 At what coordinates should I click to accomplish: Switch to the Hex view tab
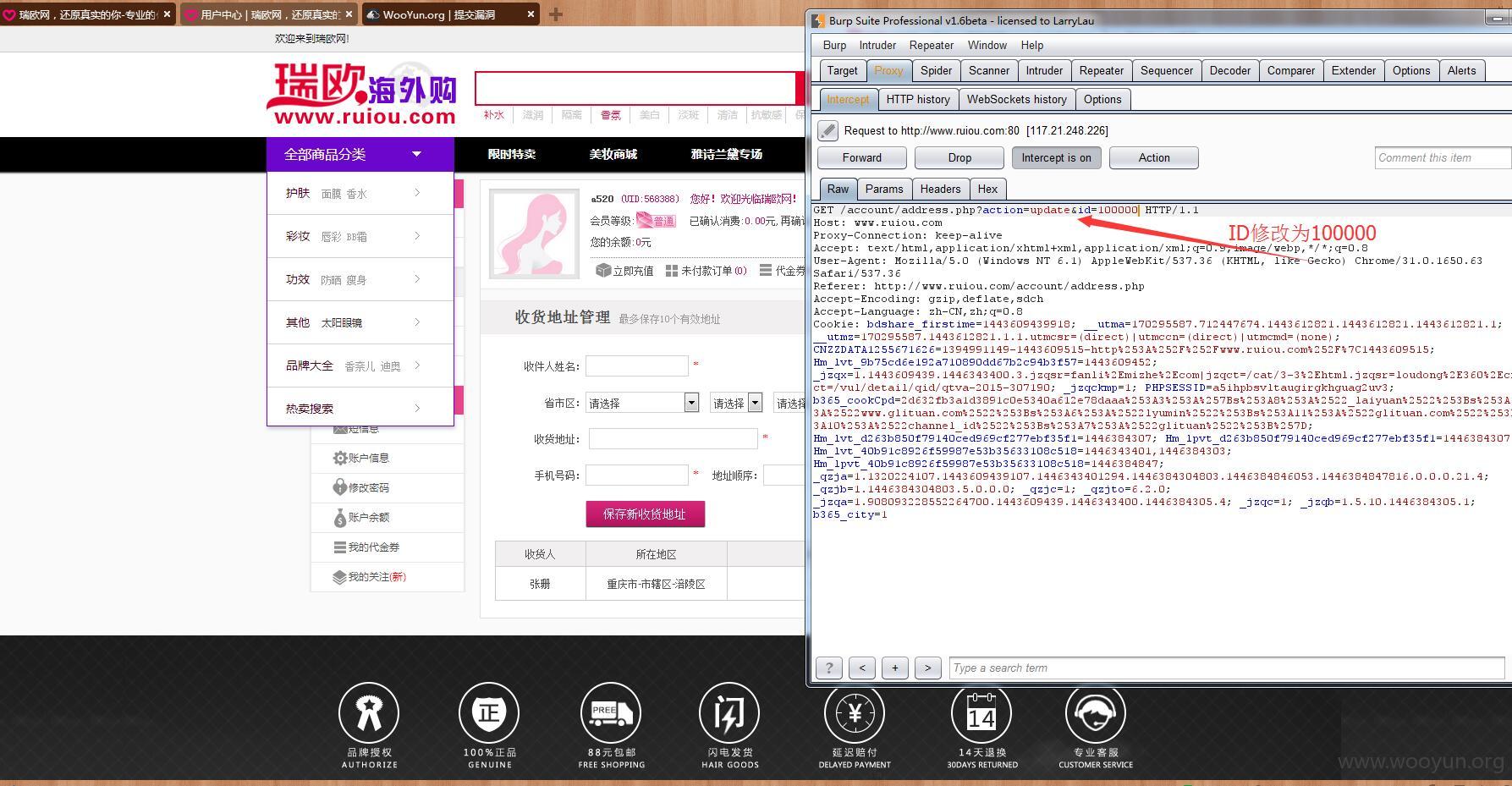click(x=987, y=190)
